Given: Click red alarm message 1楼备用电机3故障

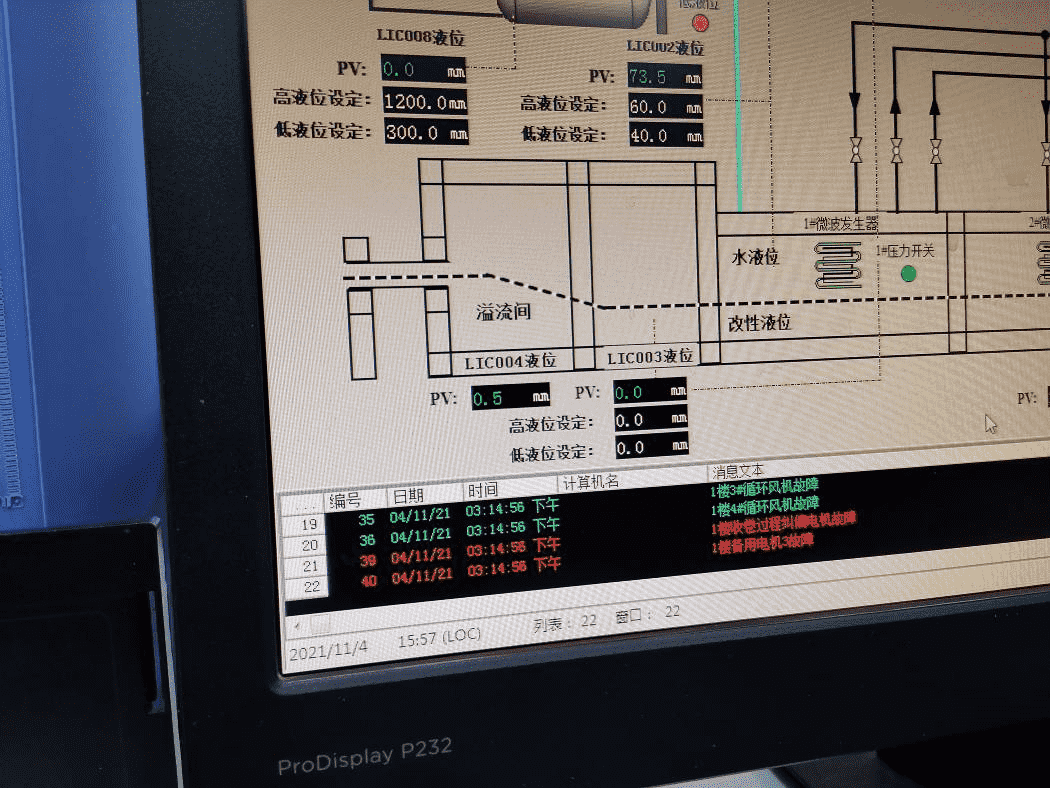Looking at the screenshot, I should [763, 544].
